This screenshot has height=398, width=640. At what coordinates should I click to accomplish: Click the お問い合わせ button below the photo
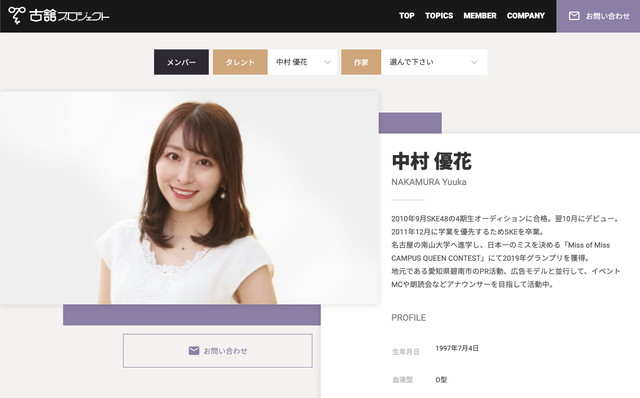[218, 351]
